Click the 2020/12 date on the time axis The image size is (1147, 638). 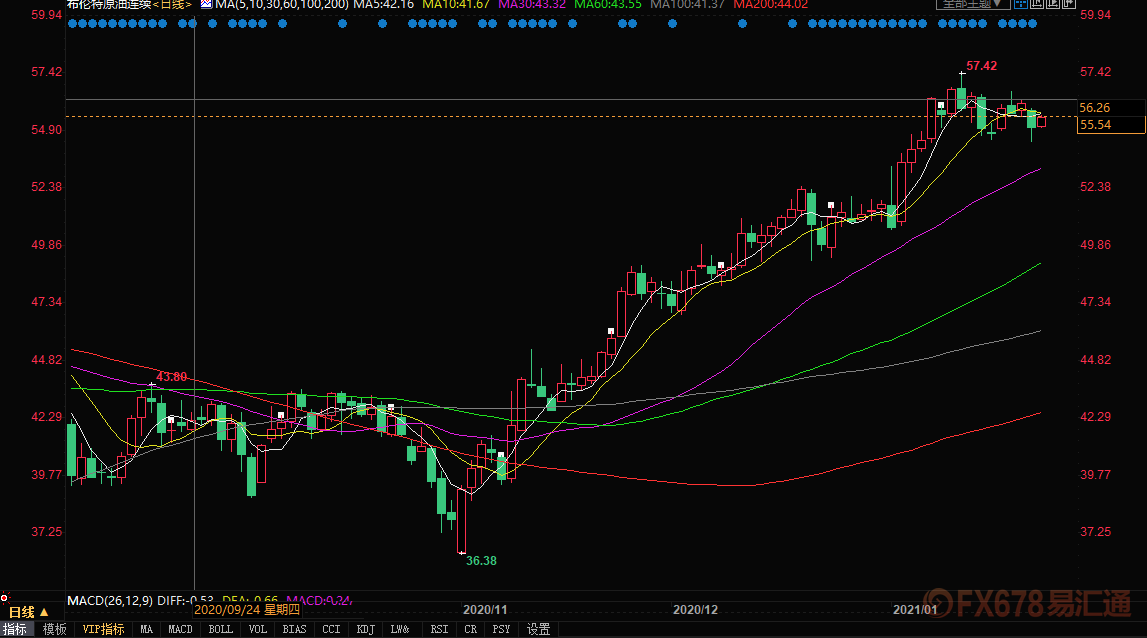click(x=695, y=609)
